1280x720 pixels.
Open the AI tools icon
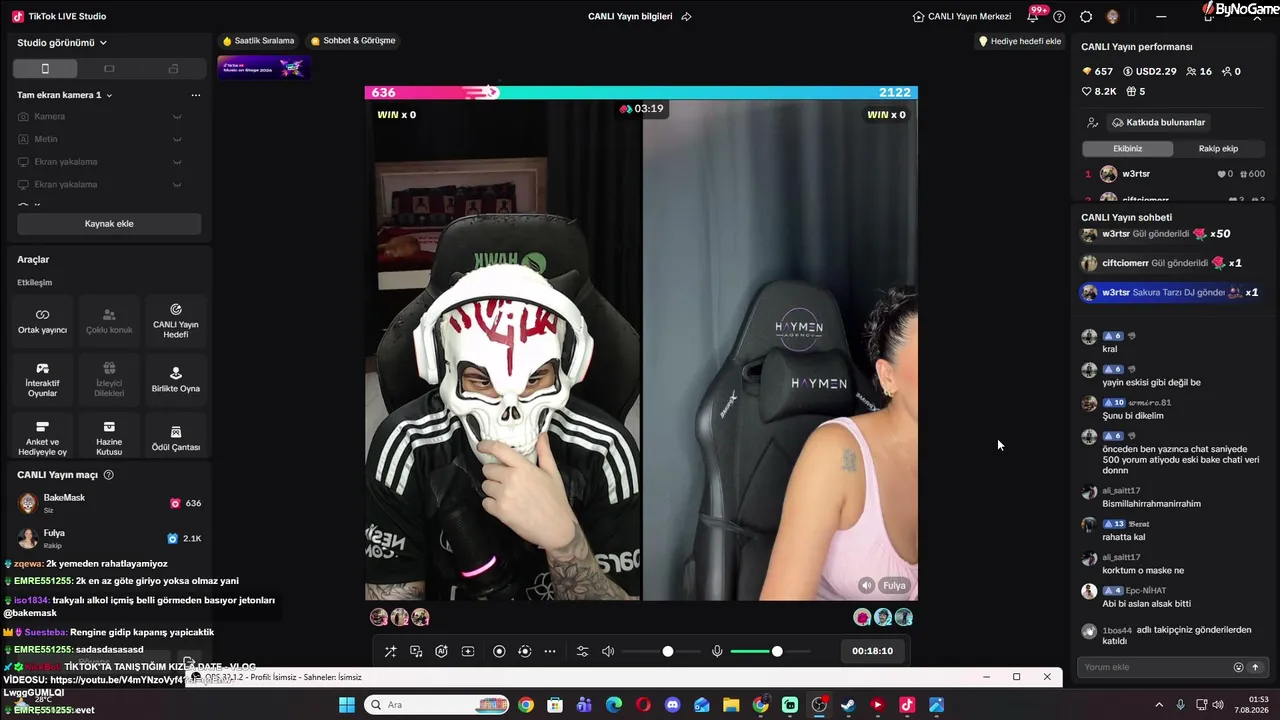tap(441, 651)
